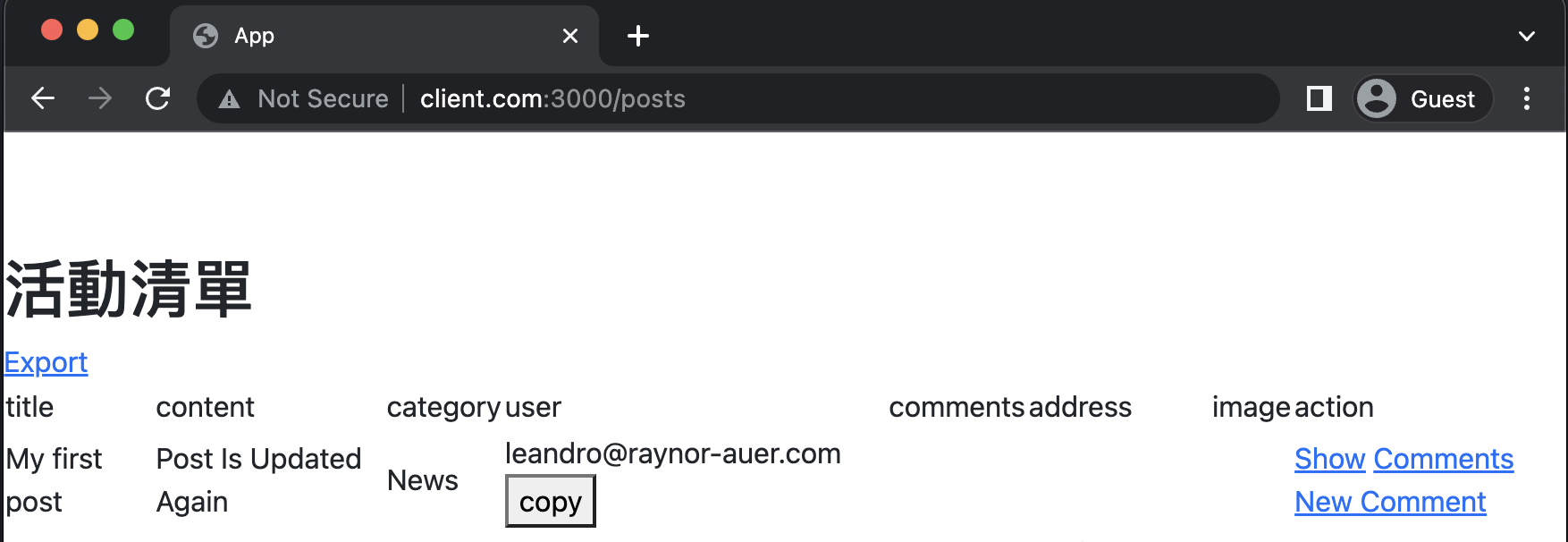Toggle the browser side panel icon
This screenshot has height=542, width=1568.
pyautogui.click(x=1319, y=98)
